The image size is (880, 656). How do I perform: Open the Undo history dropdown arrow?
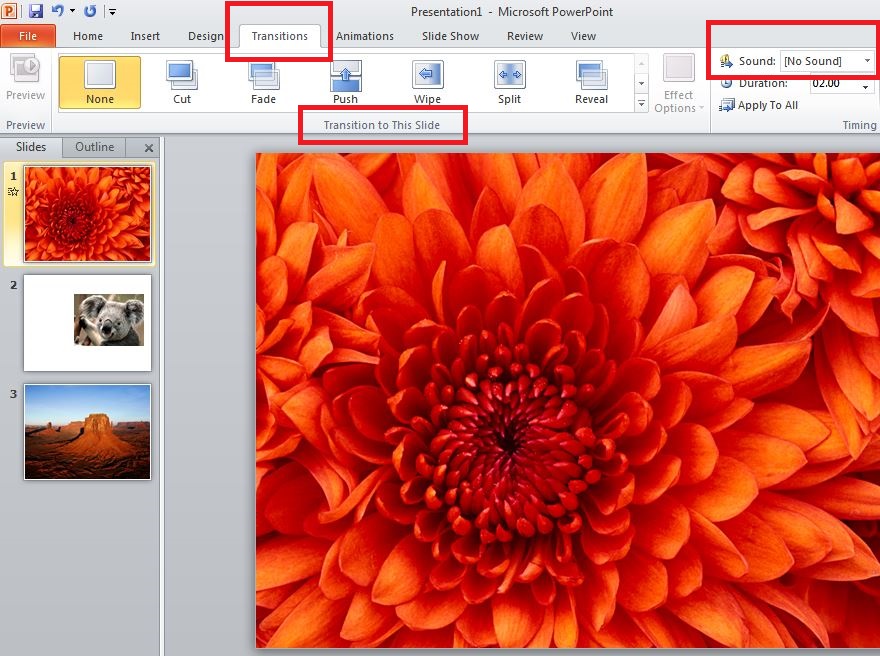pyautogui.click(x=72, y=11)
